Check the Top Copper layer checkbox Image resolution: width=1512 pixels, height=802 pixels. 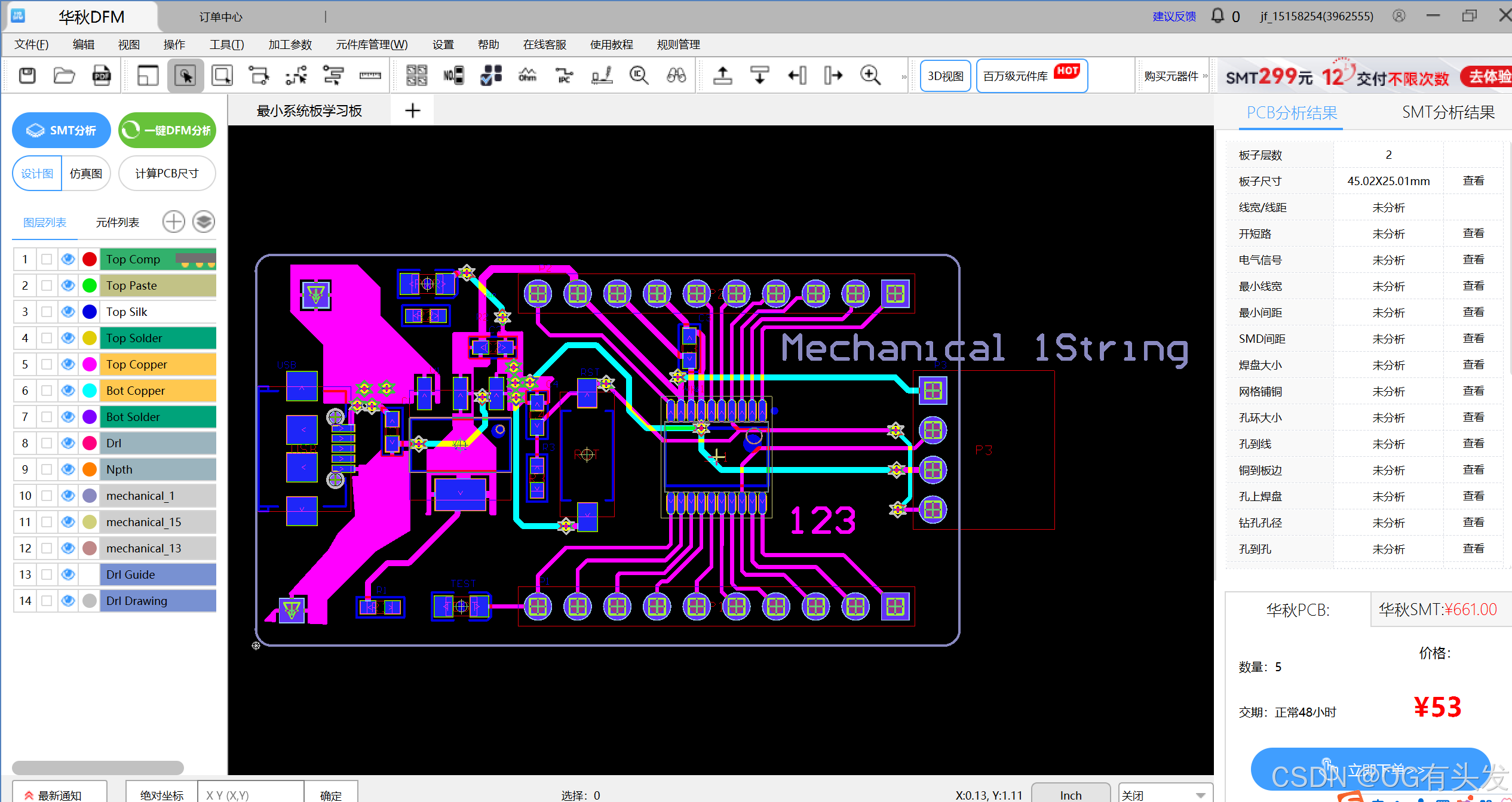pos(47,364)
